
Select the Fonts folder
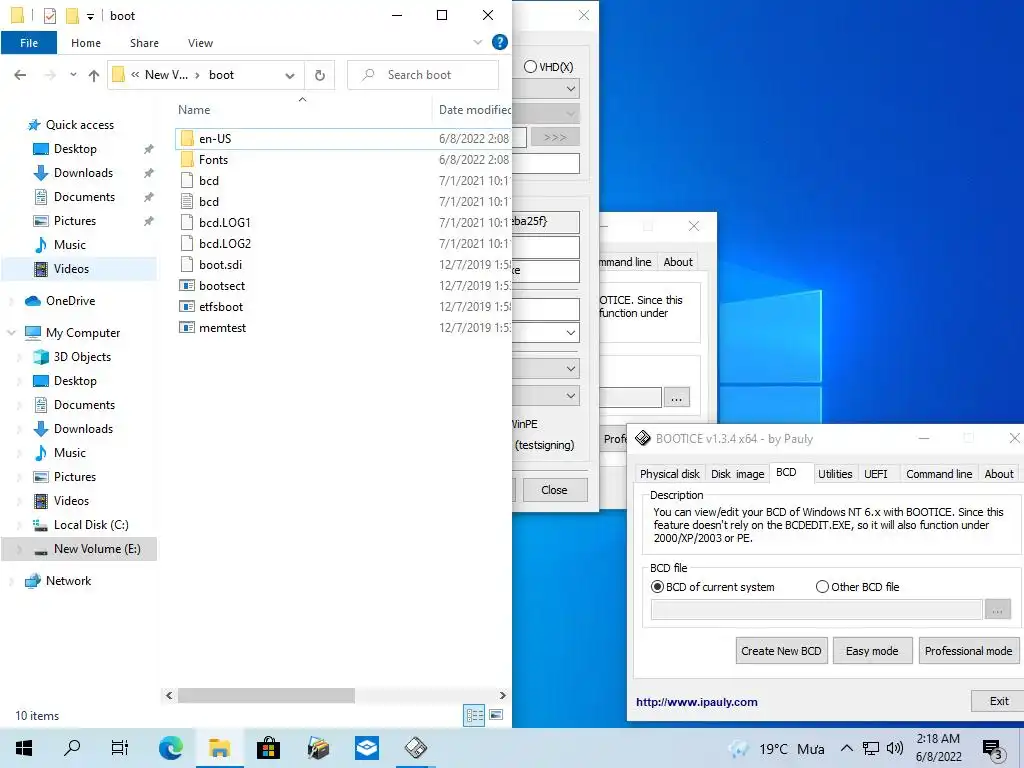pyautogui.click(x=214, y=159)
